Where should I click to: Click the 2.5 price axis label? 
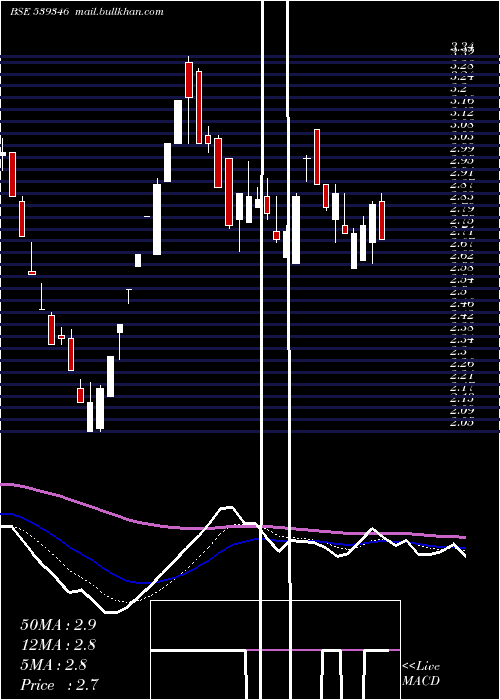tap(459, 292)
